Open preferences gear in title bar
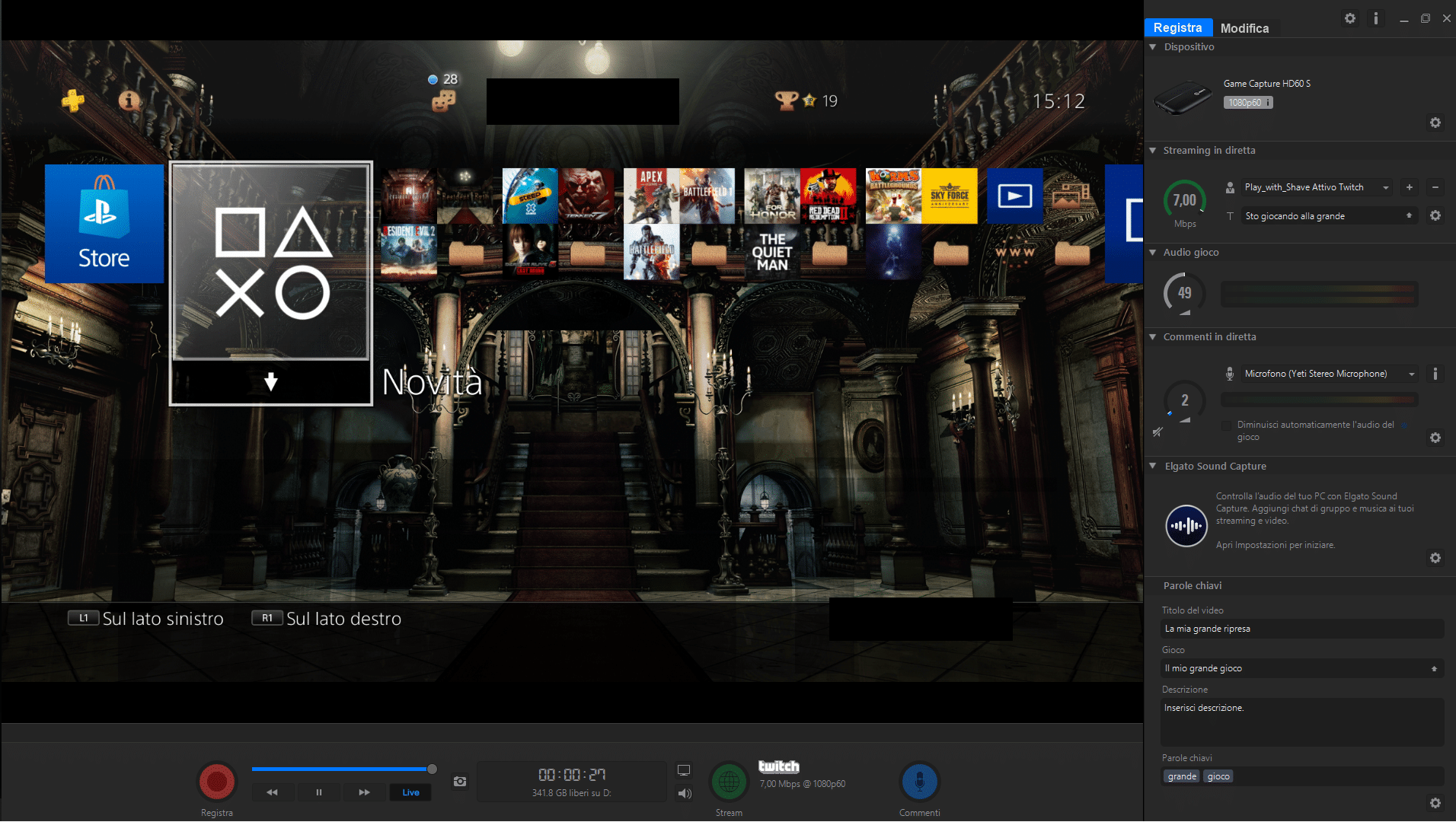Screen dimensions: 1456x822 (x=1349, y=18)
